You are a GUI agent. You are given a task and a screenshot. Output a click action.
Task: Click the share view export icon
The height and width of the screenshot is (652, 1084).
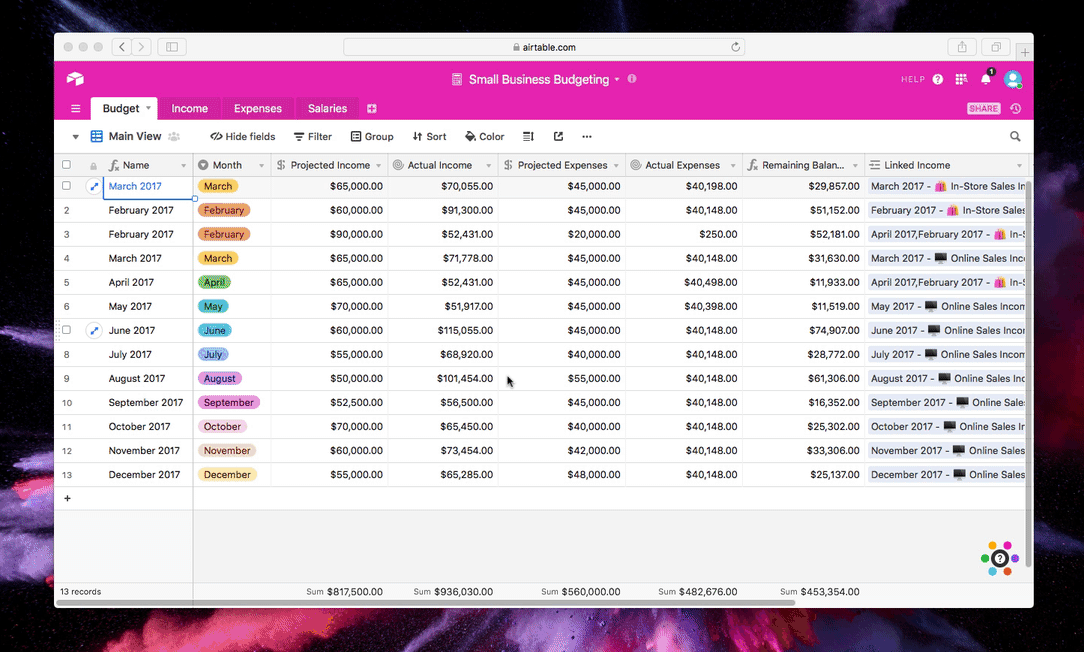[558, 137]
